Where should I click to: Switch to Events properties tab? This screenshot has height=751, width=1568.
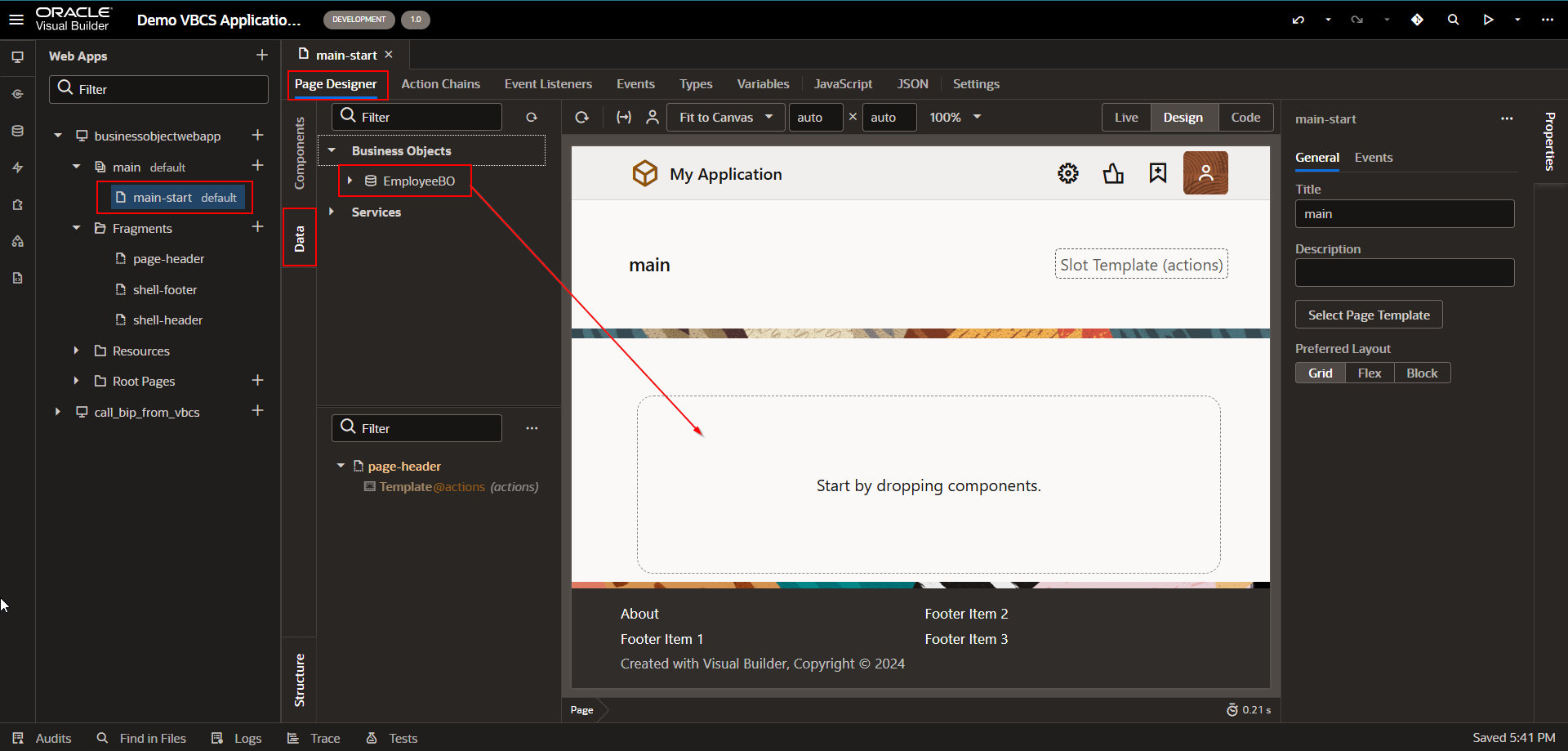coord(1374,158)
